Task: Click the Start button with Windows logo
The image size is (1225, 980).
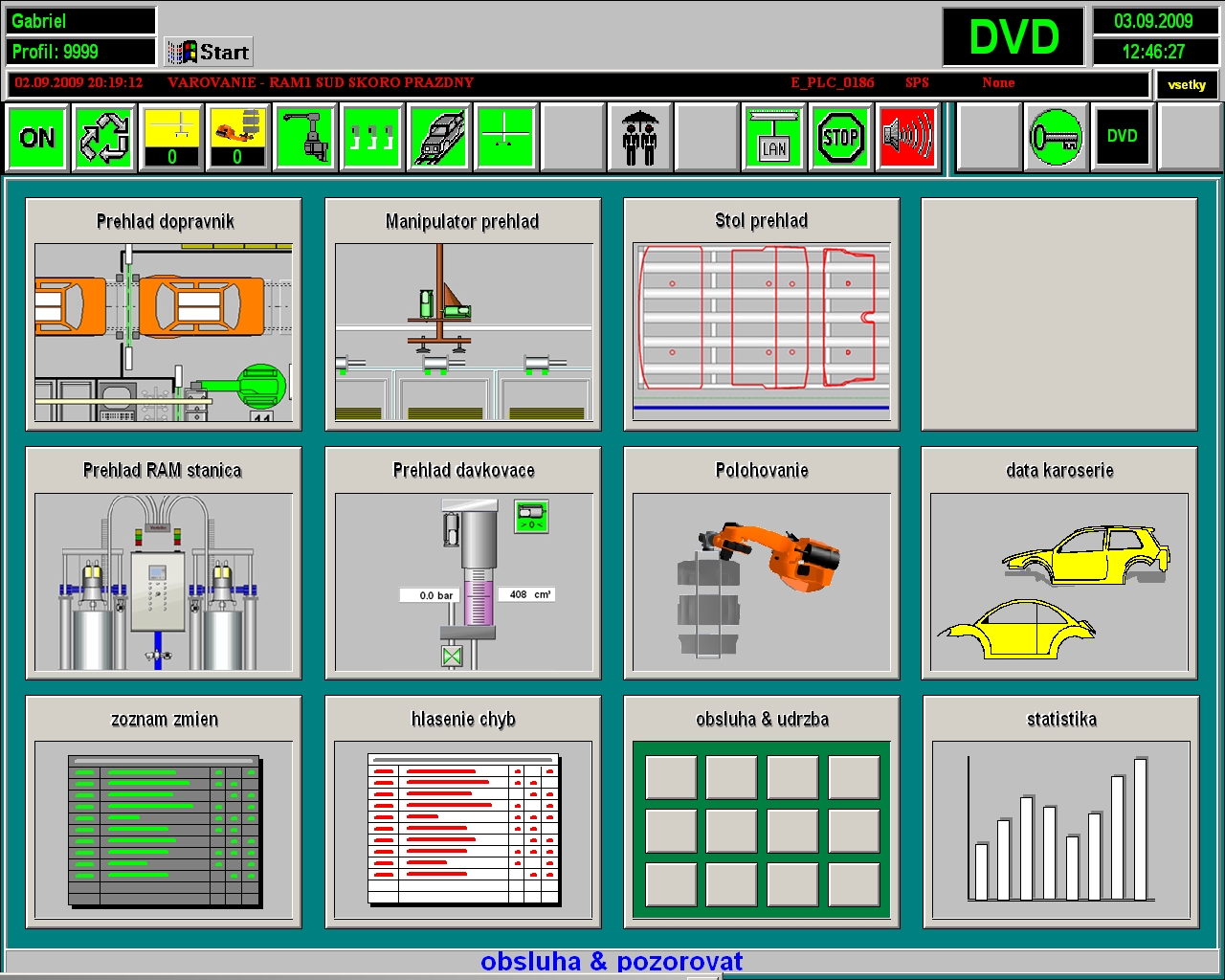Action: [x=209, y=52]
